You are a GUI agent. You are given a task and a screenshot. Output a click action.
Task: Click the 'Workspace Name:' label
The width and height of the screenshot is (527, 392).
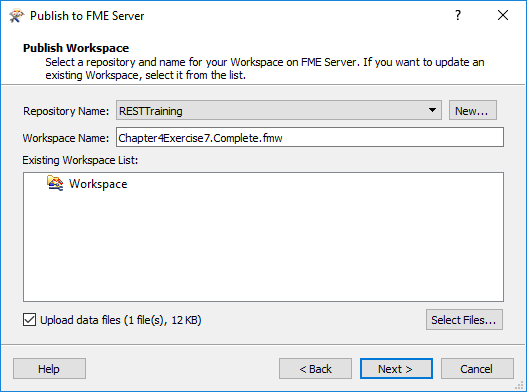[x=66, y=138]
